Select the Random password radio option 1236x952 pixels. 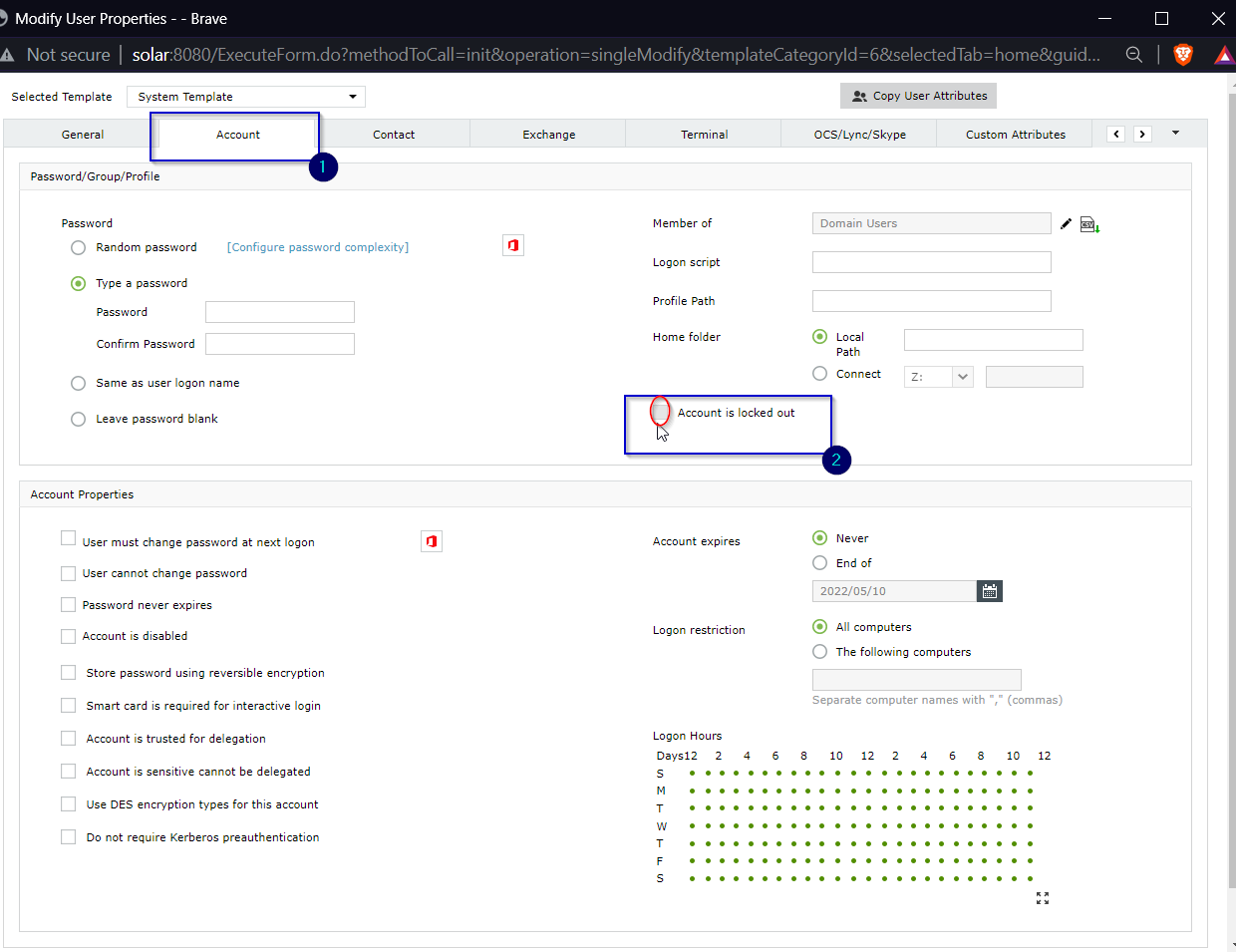pos(78,247)
